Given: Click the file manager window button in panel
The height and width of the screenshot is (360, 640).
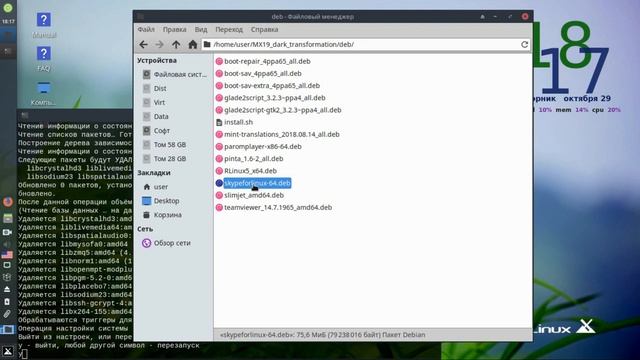Looking at the screenshot, I should (7, 329).
